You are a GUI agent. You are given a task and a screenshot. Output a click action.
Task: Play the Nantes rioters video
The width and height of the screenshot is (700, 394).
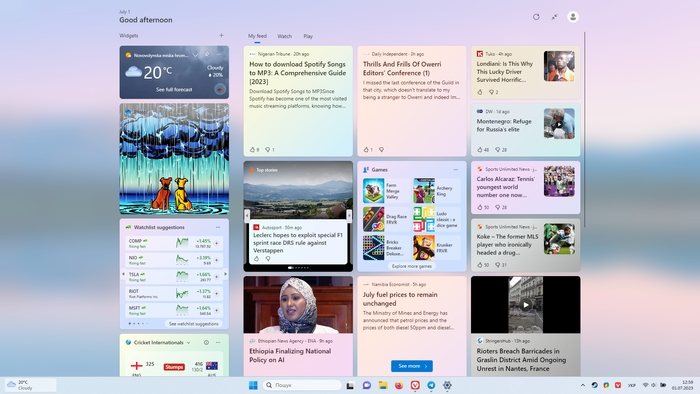click(x=526, y=305)
